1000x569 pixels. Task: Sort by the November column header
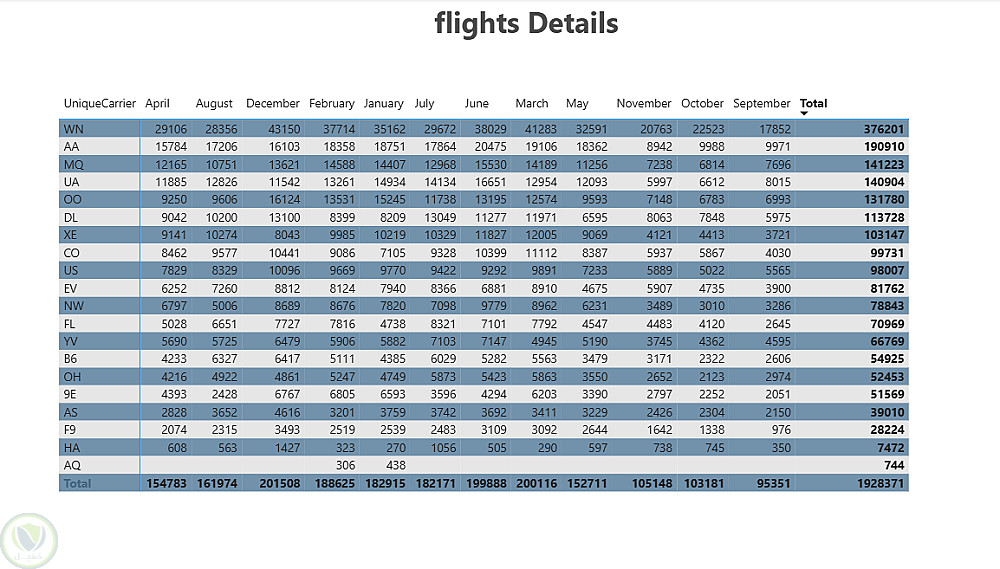click(644, 103)
